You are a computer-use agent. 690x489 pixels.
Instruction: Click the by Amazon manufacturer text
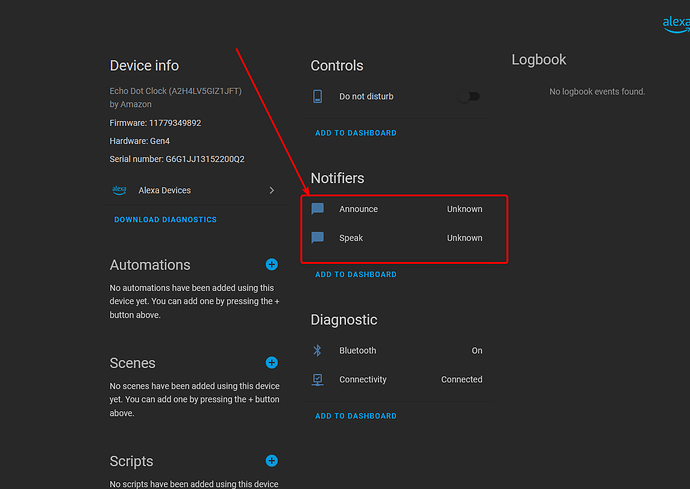pyautogui.click(x=131, y=104)
